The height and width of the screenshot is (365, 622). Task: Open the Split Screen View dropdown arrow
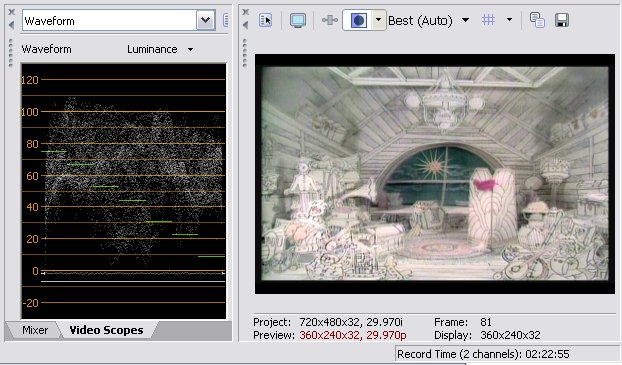(x=379, y=20)
